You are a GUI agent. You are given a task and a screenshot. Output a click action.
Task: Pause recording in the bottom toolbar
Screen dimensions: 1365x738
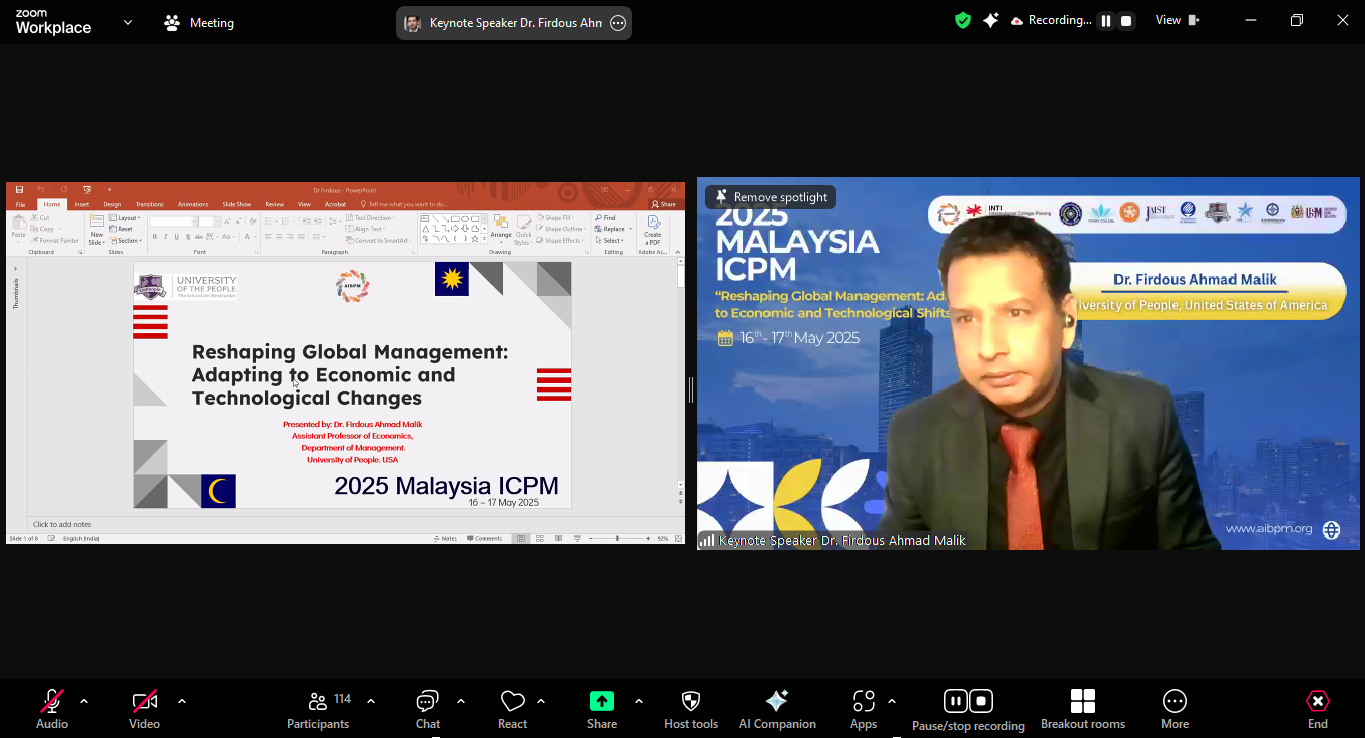(x=955, y=701)
